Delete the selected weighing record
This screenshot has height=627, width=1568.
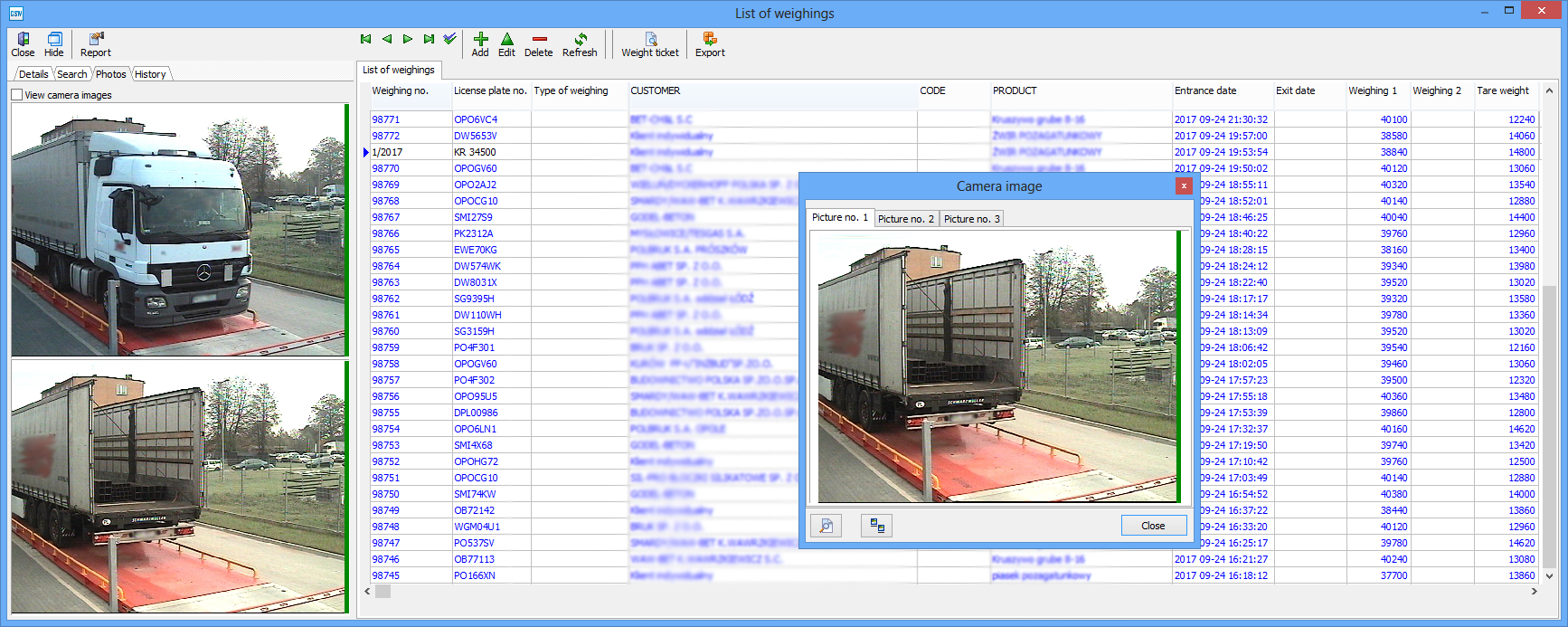click(539, 40)
